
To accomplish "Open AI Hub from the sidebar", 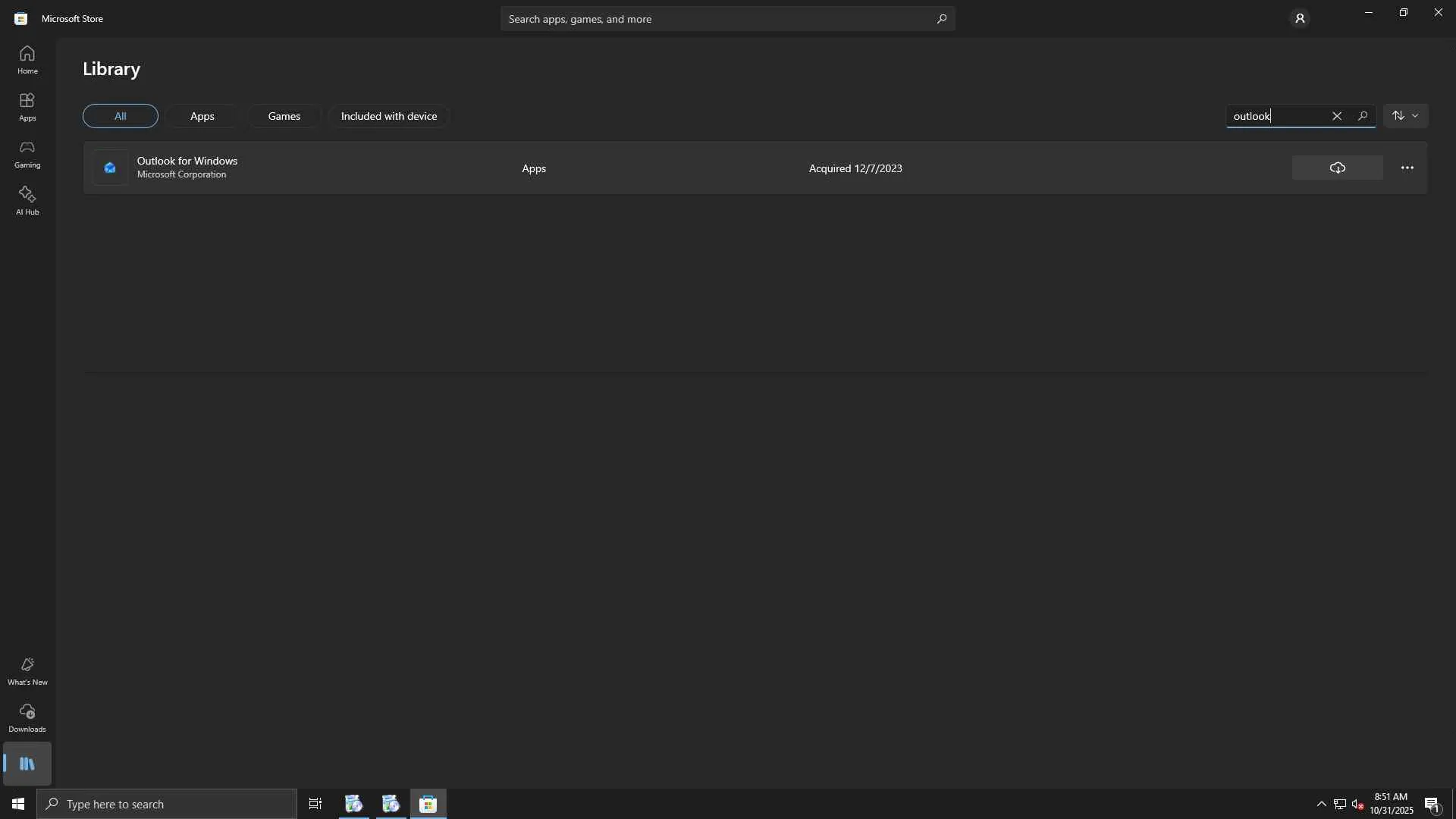I will pyautogui.click(x=27, y=200).
